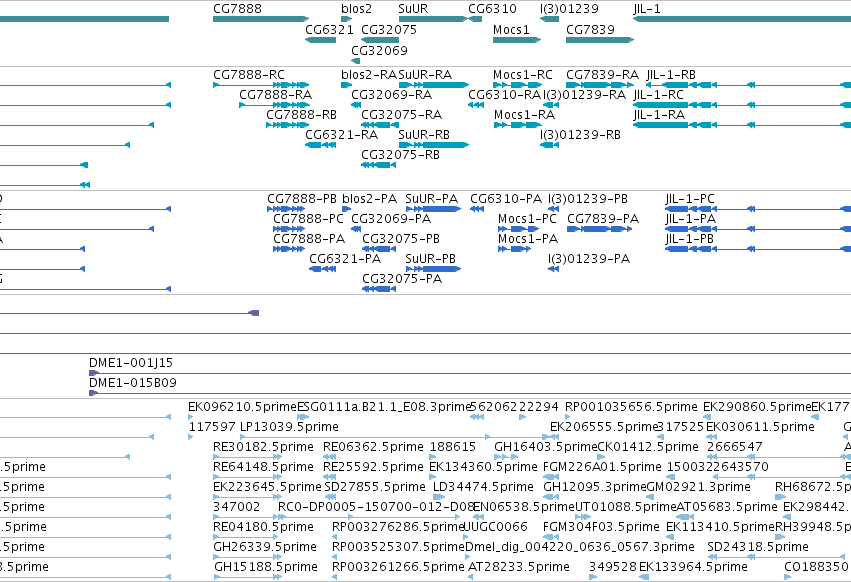Select transcript CG7888-RB
Viewport: 851px width, 582px height.
click(x=287, y=125)
